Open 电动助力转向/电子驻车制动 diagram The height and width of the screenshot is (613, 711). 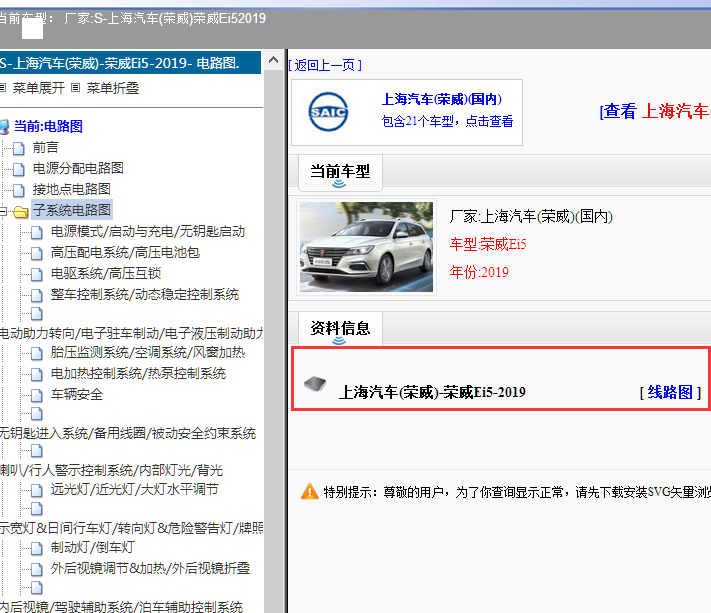click(x=131, y=333)
